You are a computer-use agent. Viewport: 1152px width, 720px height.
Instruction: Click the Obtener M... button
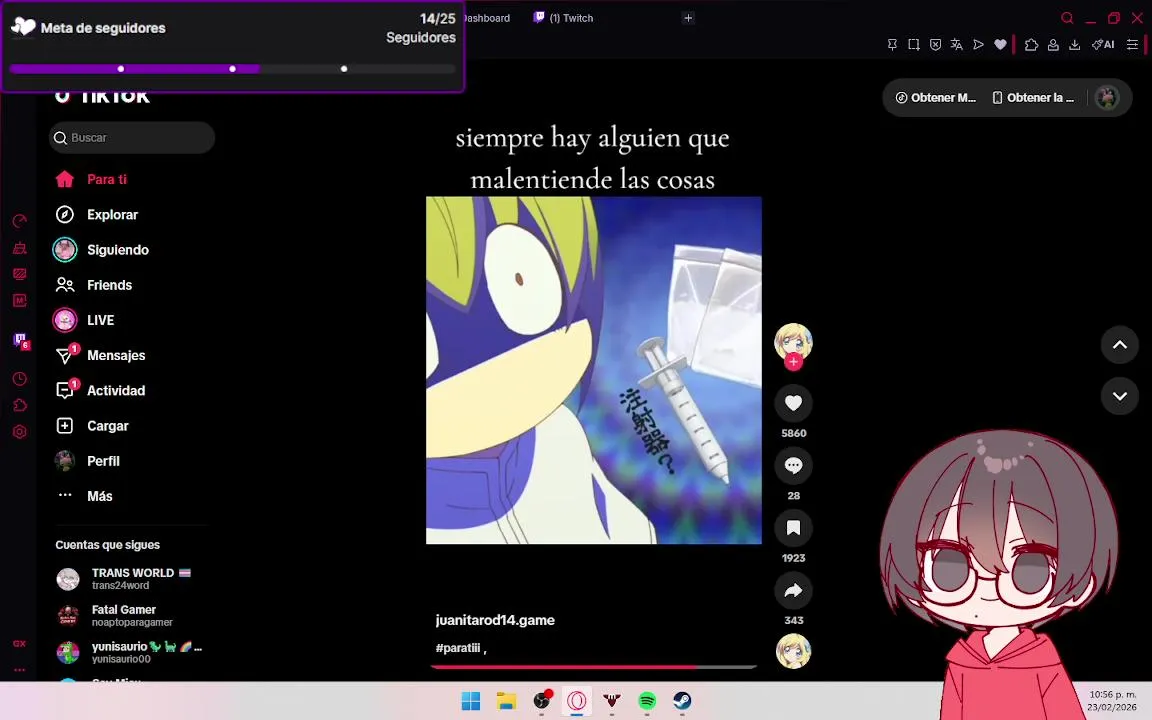tap(936, 98)
